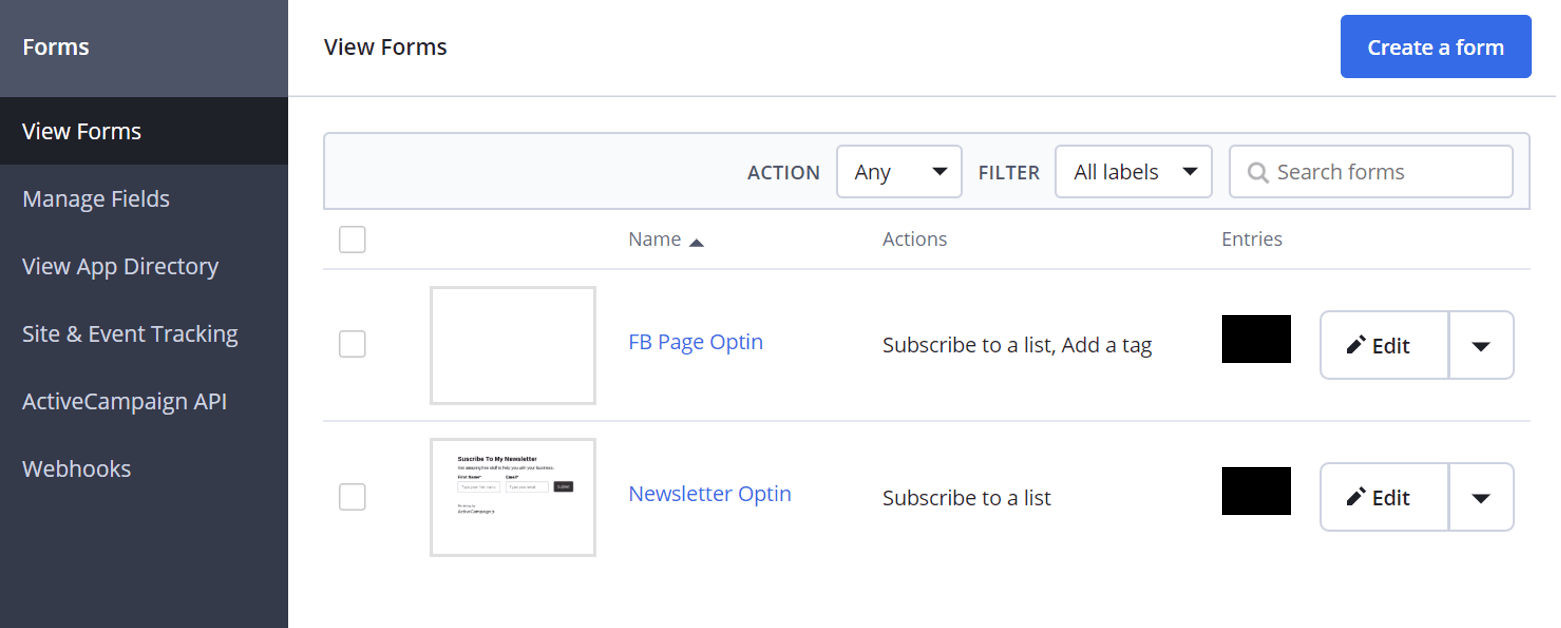Click the Create a form button
1561x628 pixels.
point(1435,47)
